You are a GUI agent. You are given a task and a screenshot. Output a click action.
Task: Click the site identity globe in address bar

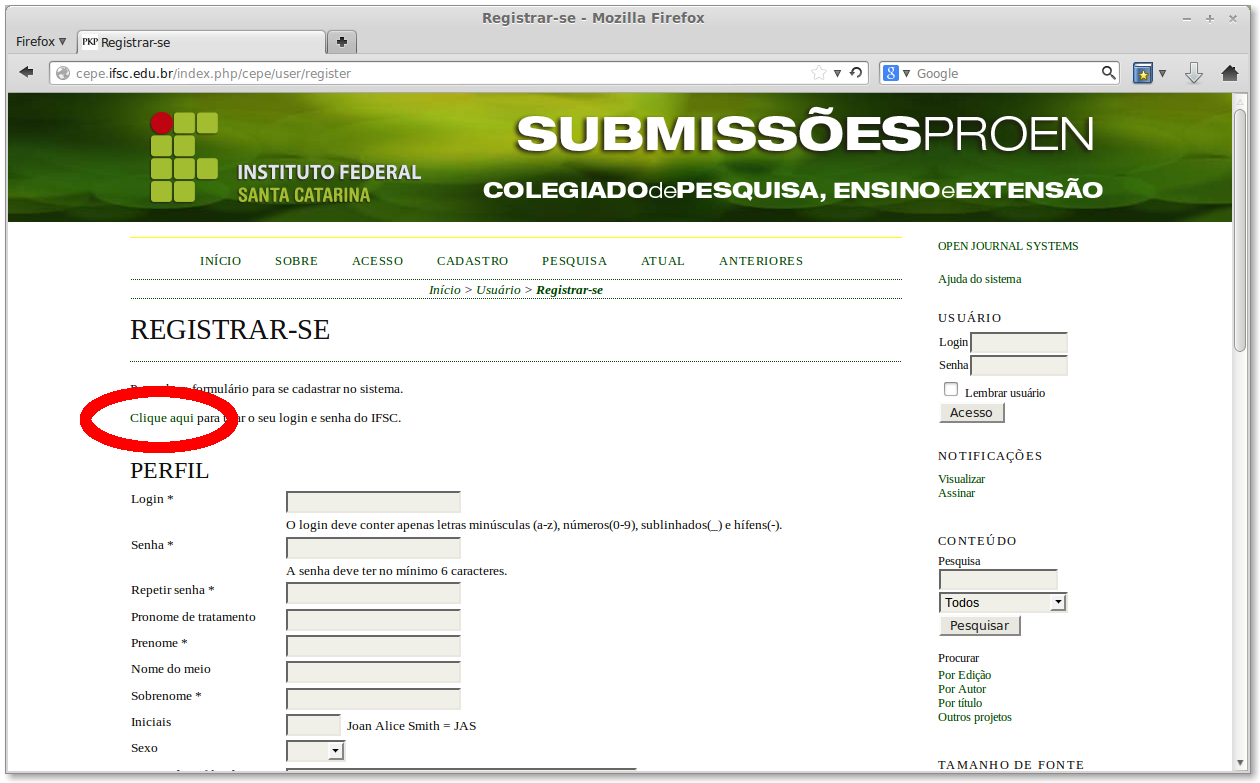click(62, 72)
